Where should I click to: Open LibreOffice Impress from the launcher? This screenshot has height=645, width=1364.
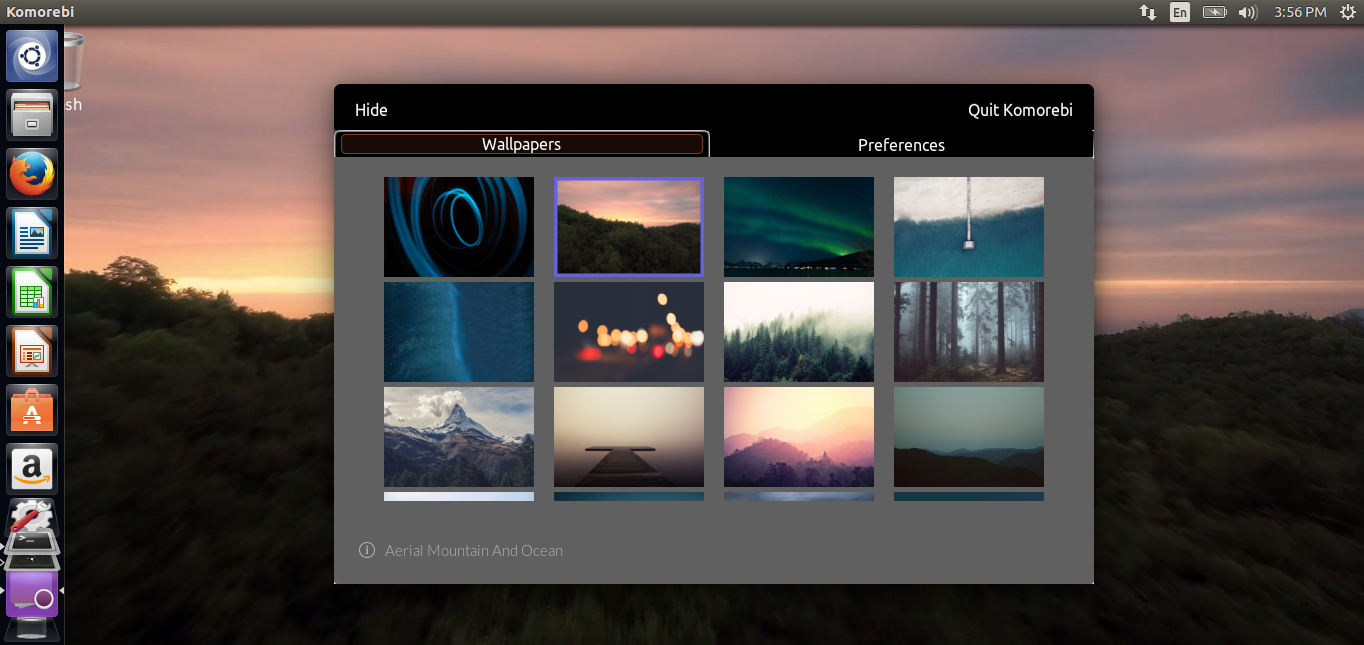32,351
